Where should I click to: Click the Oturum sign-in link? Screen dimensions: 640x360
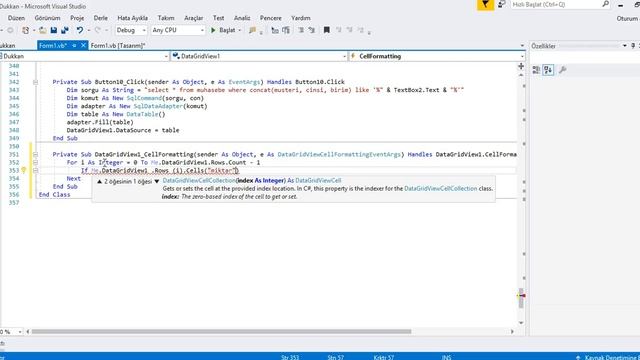[x=628, y=18]
